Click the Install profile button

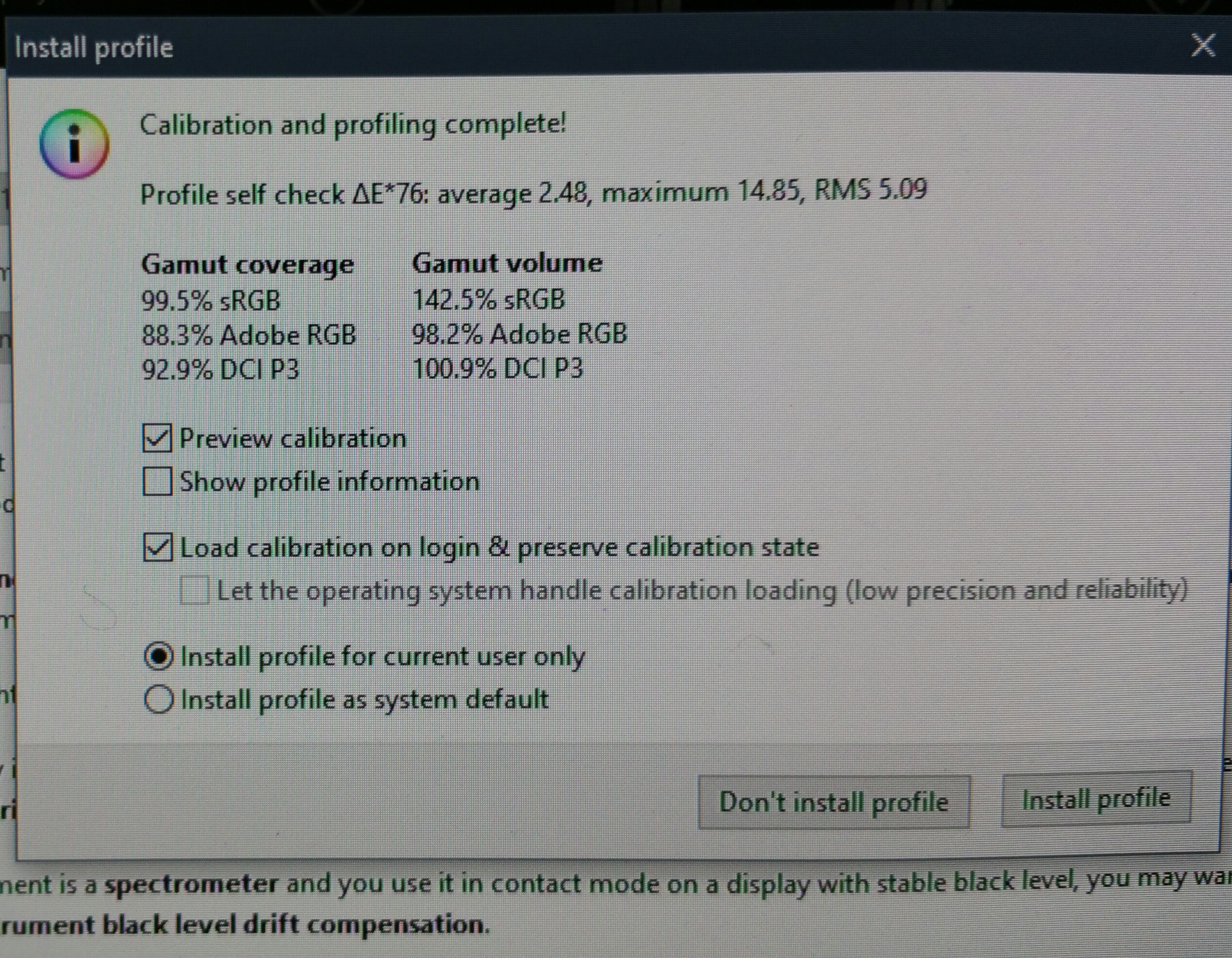point(1096,799)
